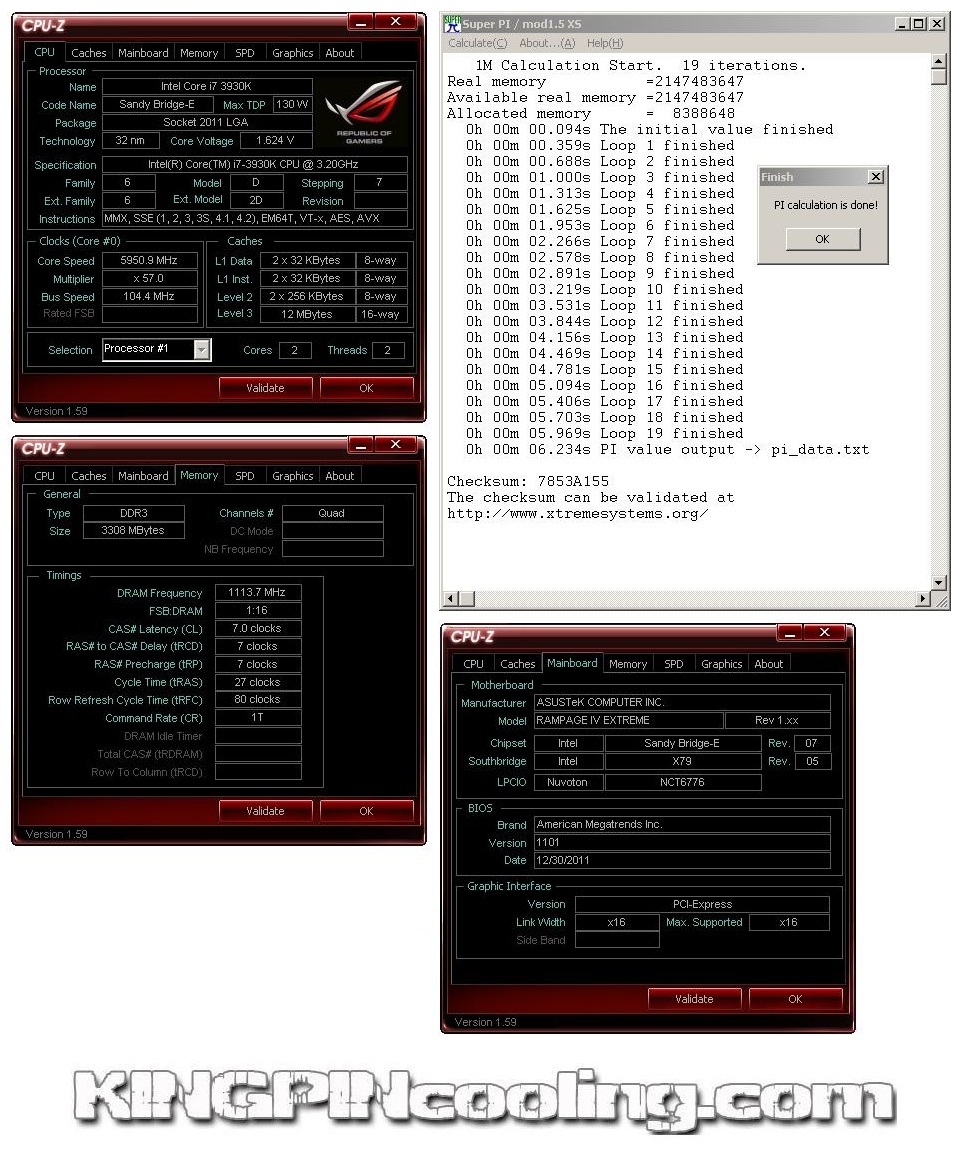Click Channels # value Quad
This screenshot has width=965, height=1151.
[332, 513]
